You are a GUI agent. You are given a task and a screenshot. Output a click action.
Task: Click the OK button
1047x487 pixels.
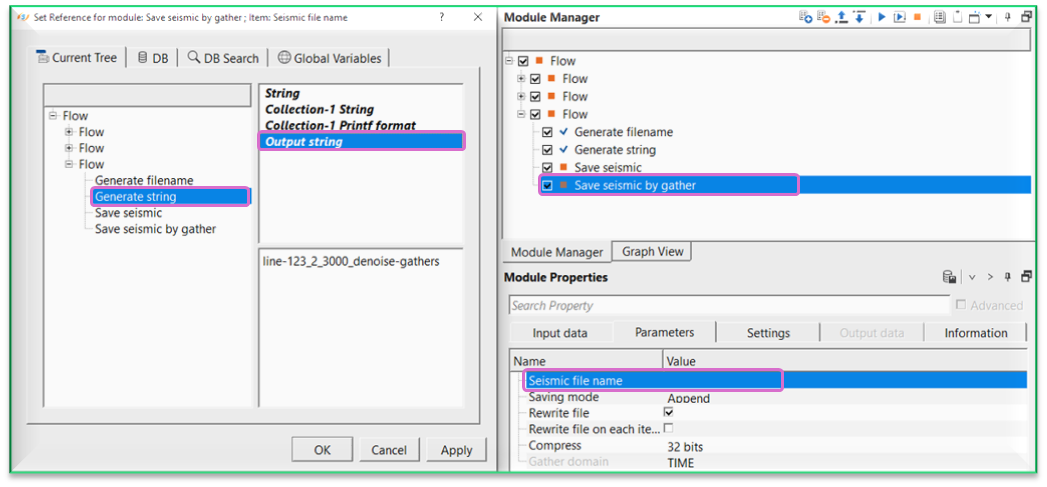(x=323, y=450)
